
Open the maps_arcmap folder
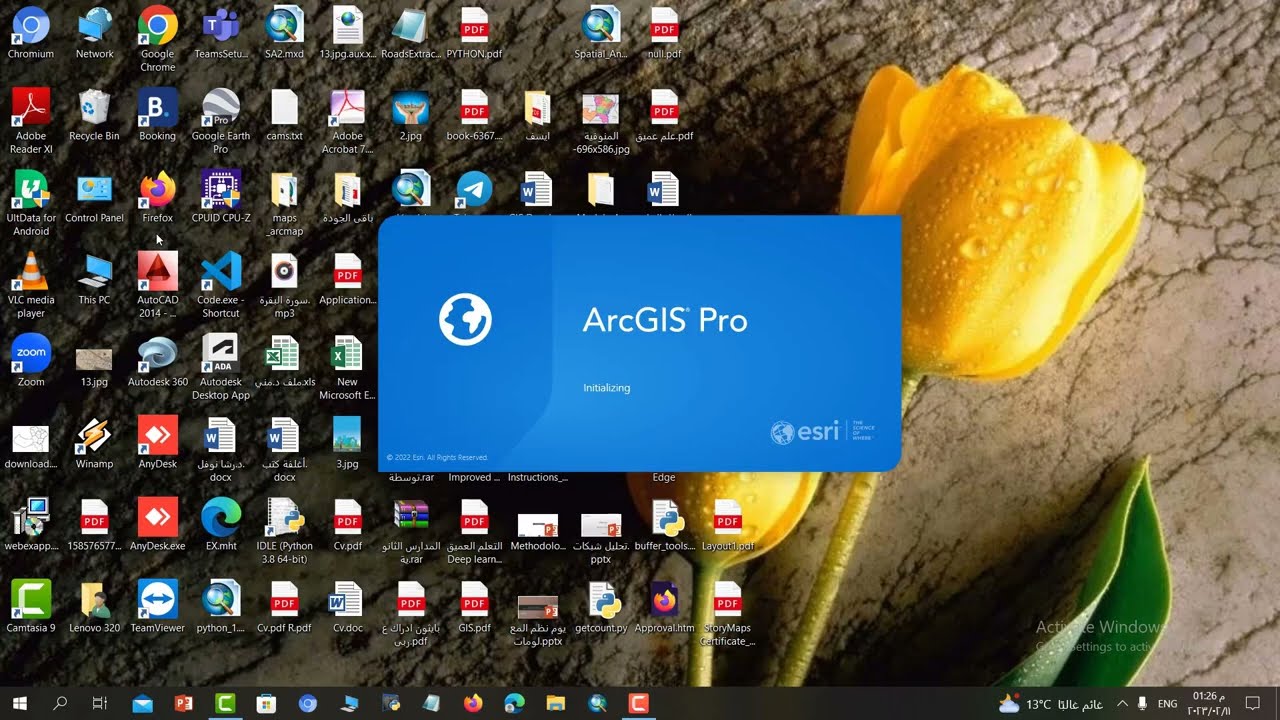[284, 204]
